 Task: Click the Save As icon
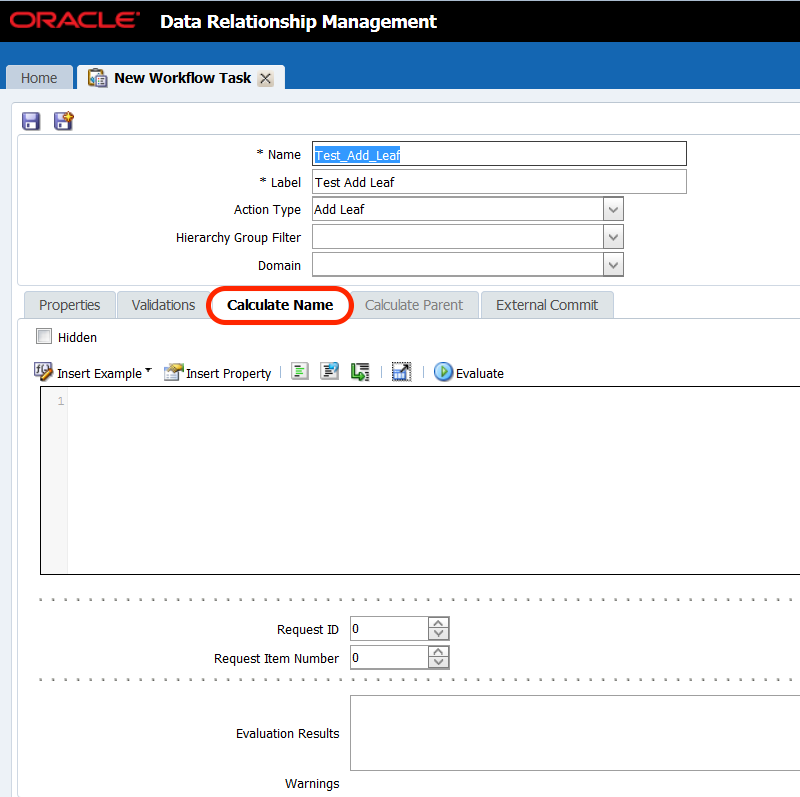click(64, 121)
